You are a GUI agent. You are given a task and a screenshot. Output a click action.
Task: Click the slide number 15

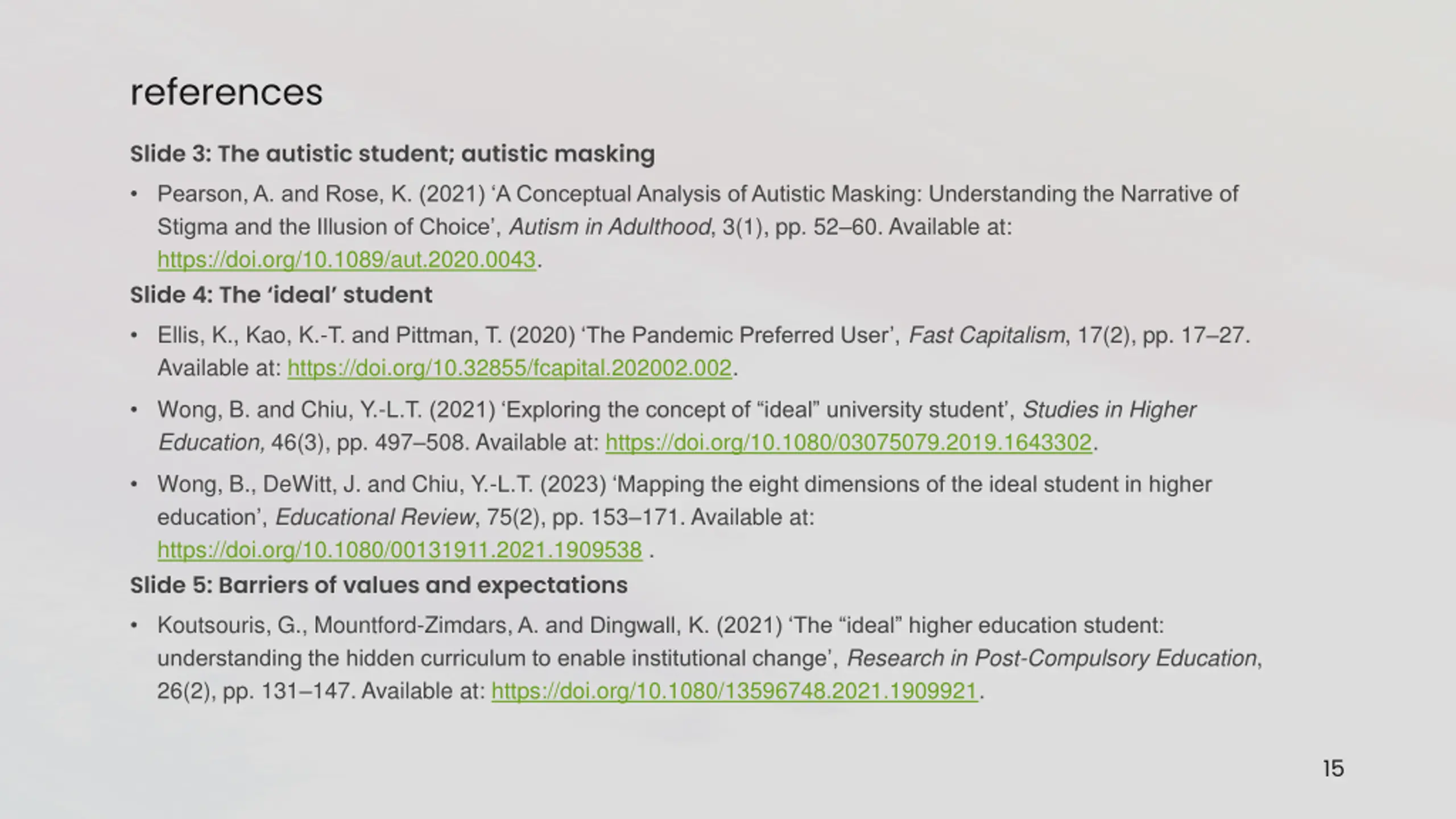[x=1333, y=768]
